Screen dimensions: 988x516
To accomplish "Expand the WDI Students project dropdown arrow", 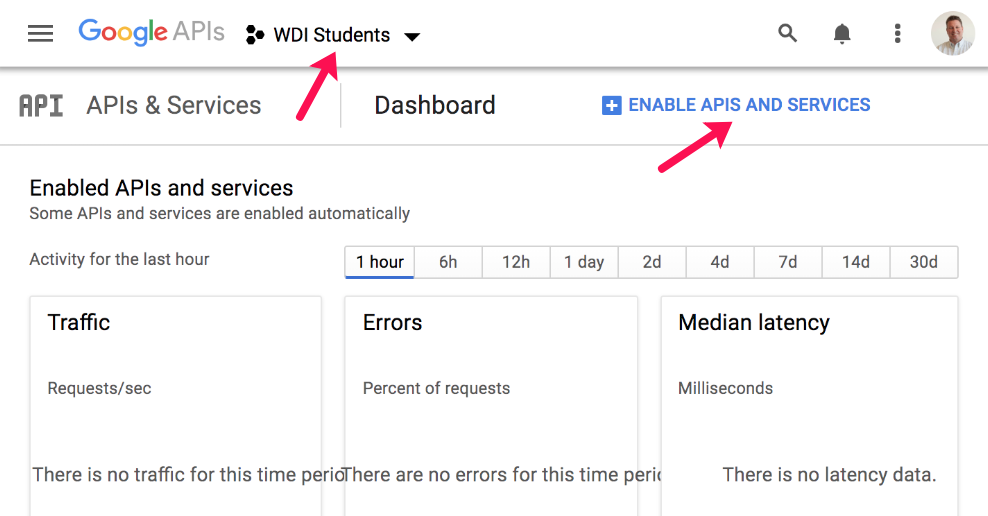I will (412, 37).
